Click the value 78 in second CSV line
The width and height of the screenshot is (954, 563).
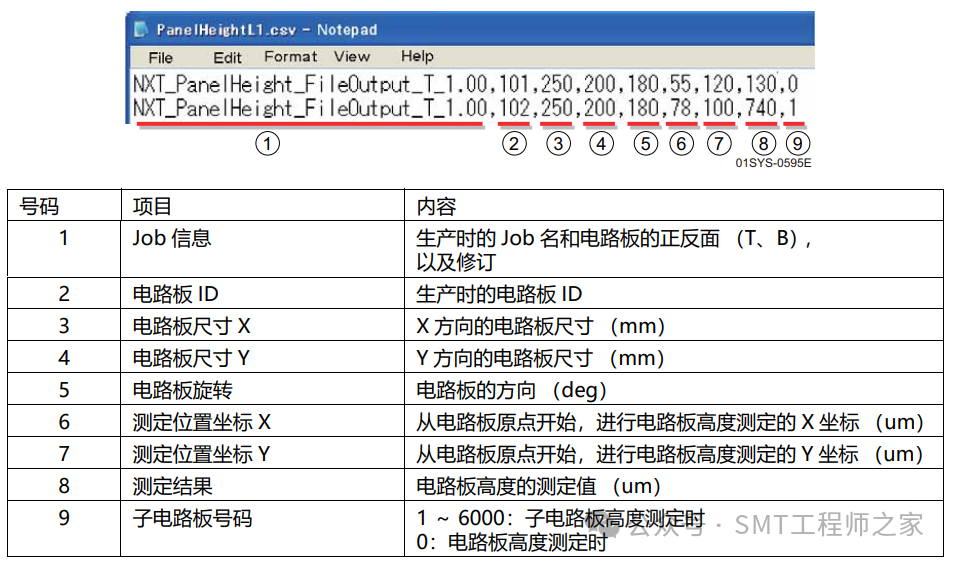tap(681, 108)
